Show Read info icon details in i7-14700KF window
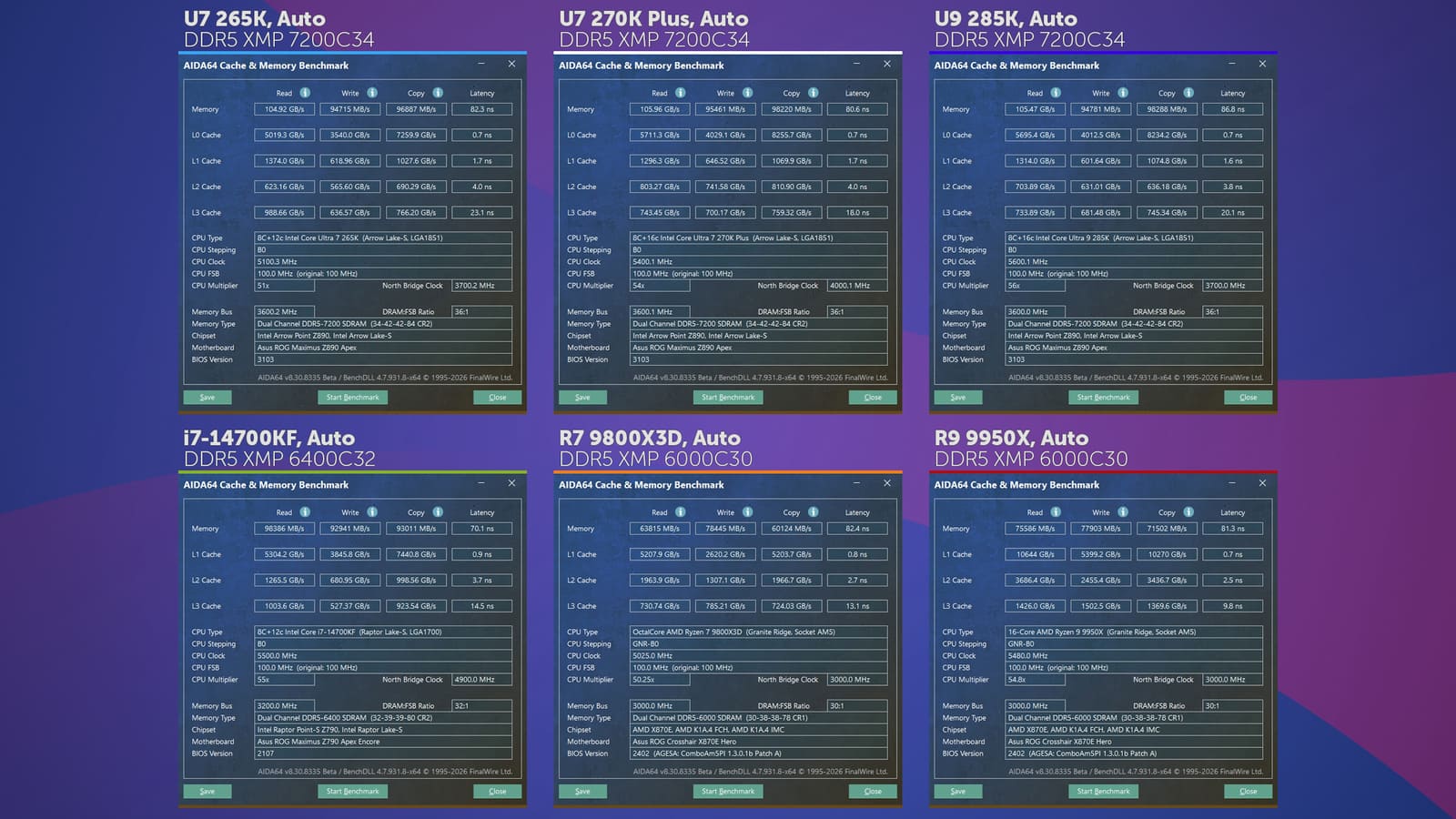The width and height of the screenshot is (1456, 819). pyautogui.click(x=305, y=512)
